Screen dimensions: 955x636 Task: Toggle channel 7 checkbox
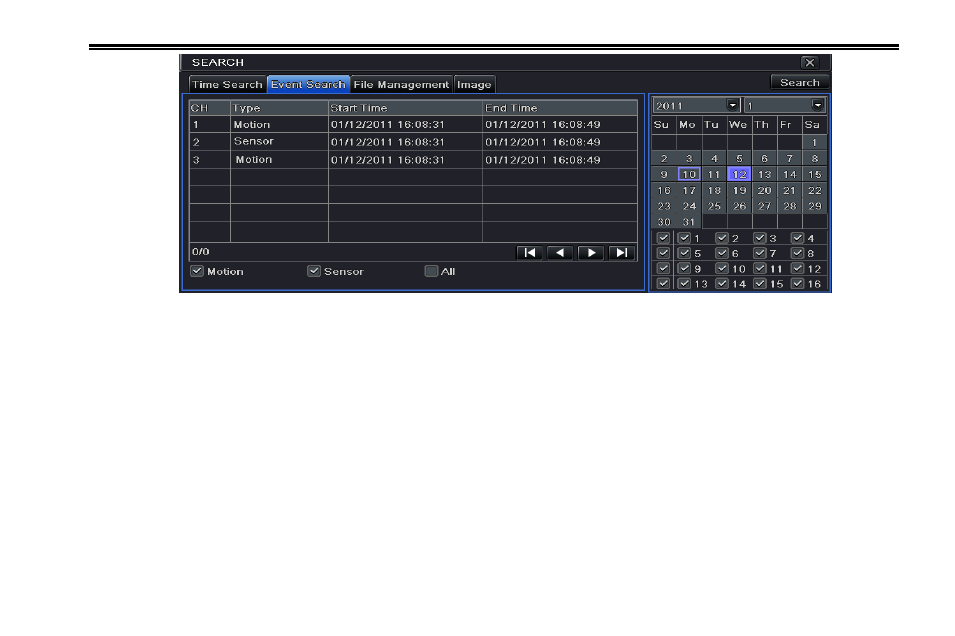759,253
